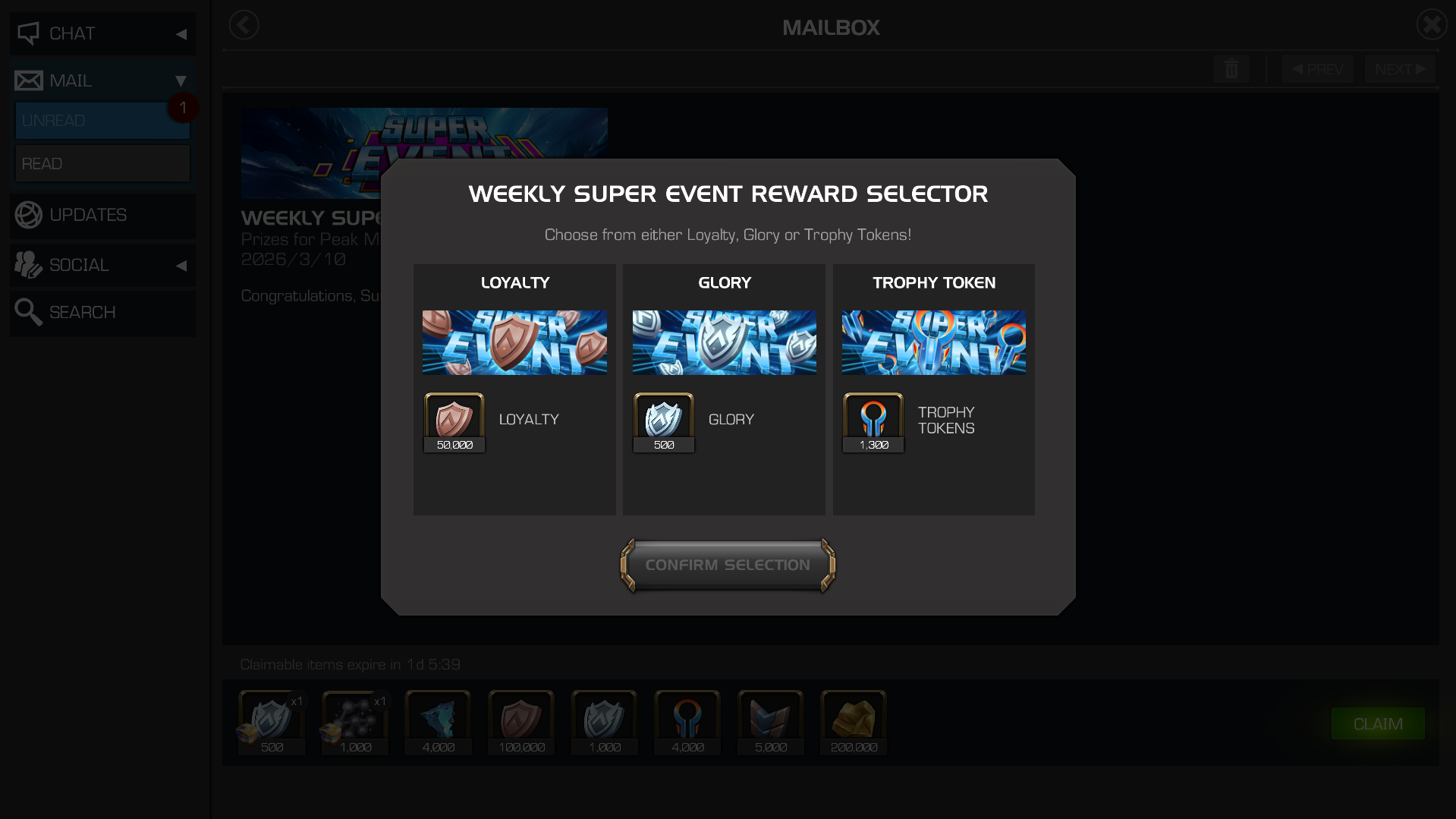Open the Search magnifier icon
This screenshot has height=819, width=1456.
click(x=28, y=311)
